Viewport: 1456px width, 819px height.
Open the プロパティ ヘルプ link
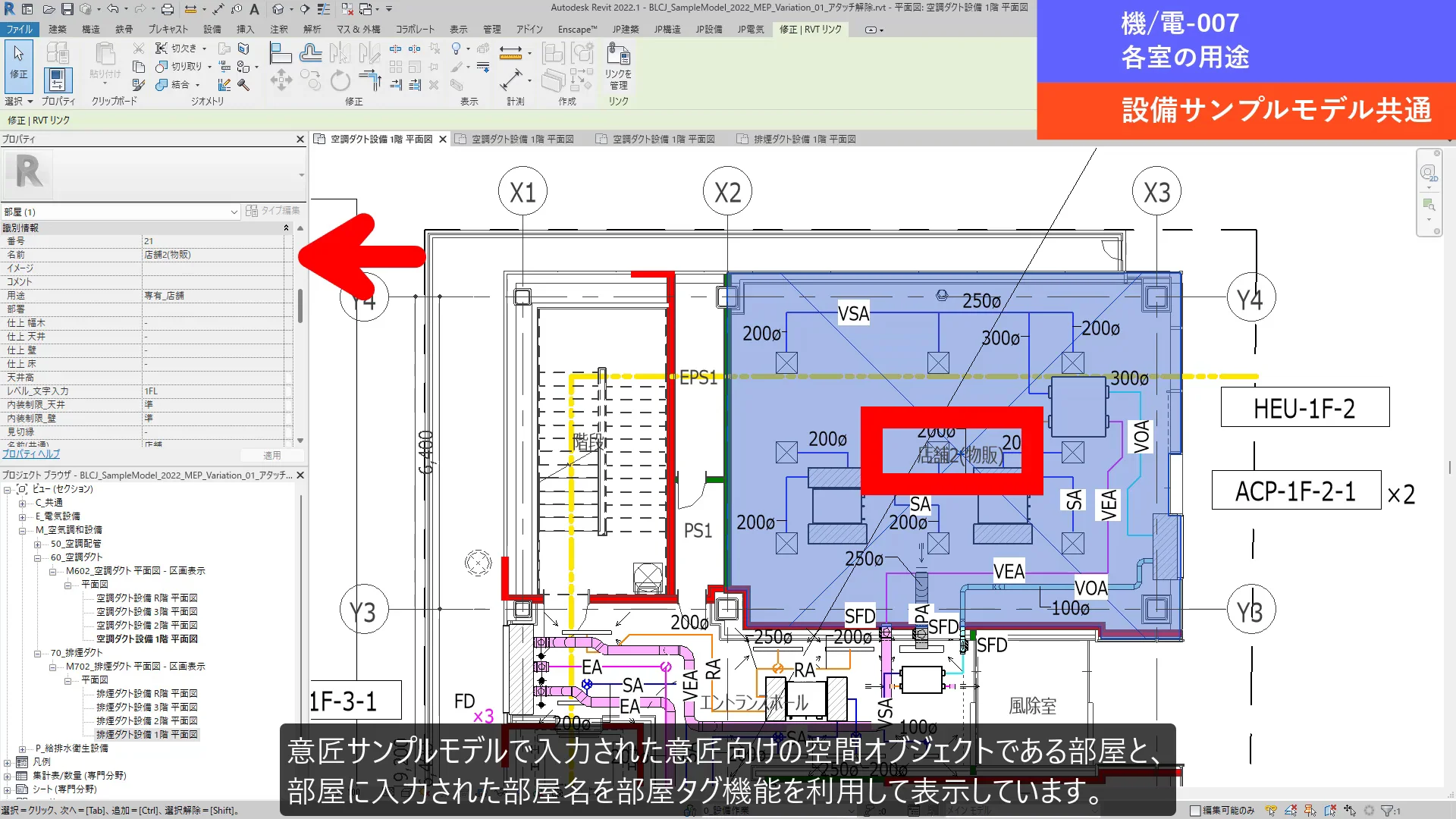[x=30, y=454]
